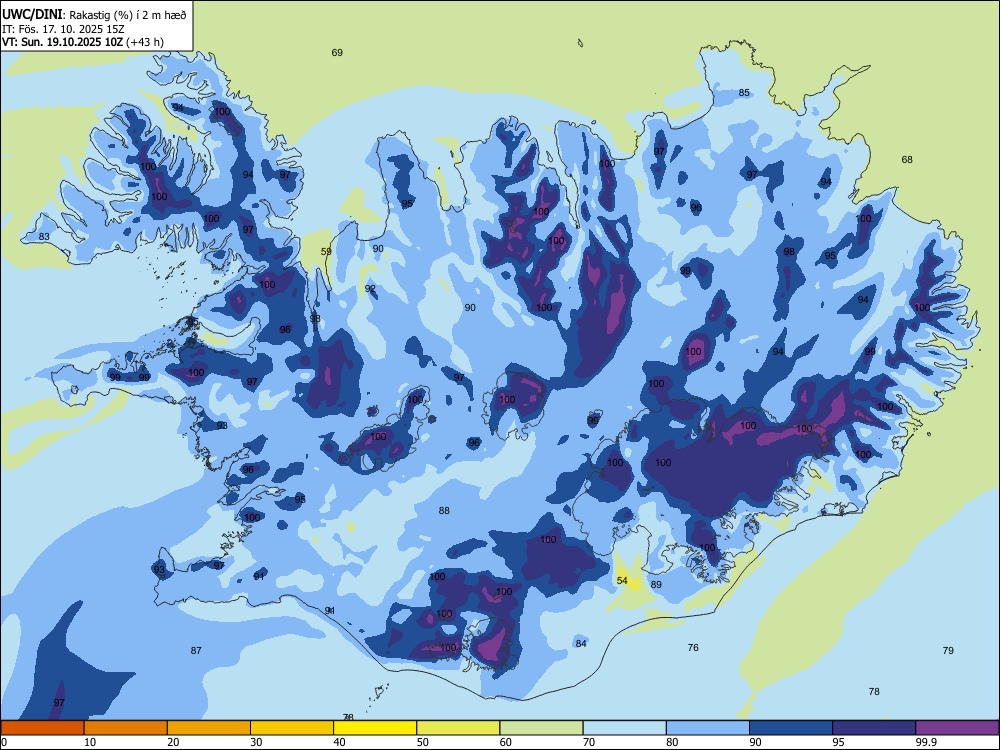Pick the 20–30 legend color swatch
Image resolution: width=1000 pixels, height=750 pixels.
pos(209,728)
